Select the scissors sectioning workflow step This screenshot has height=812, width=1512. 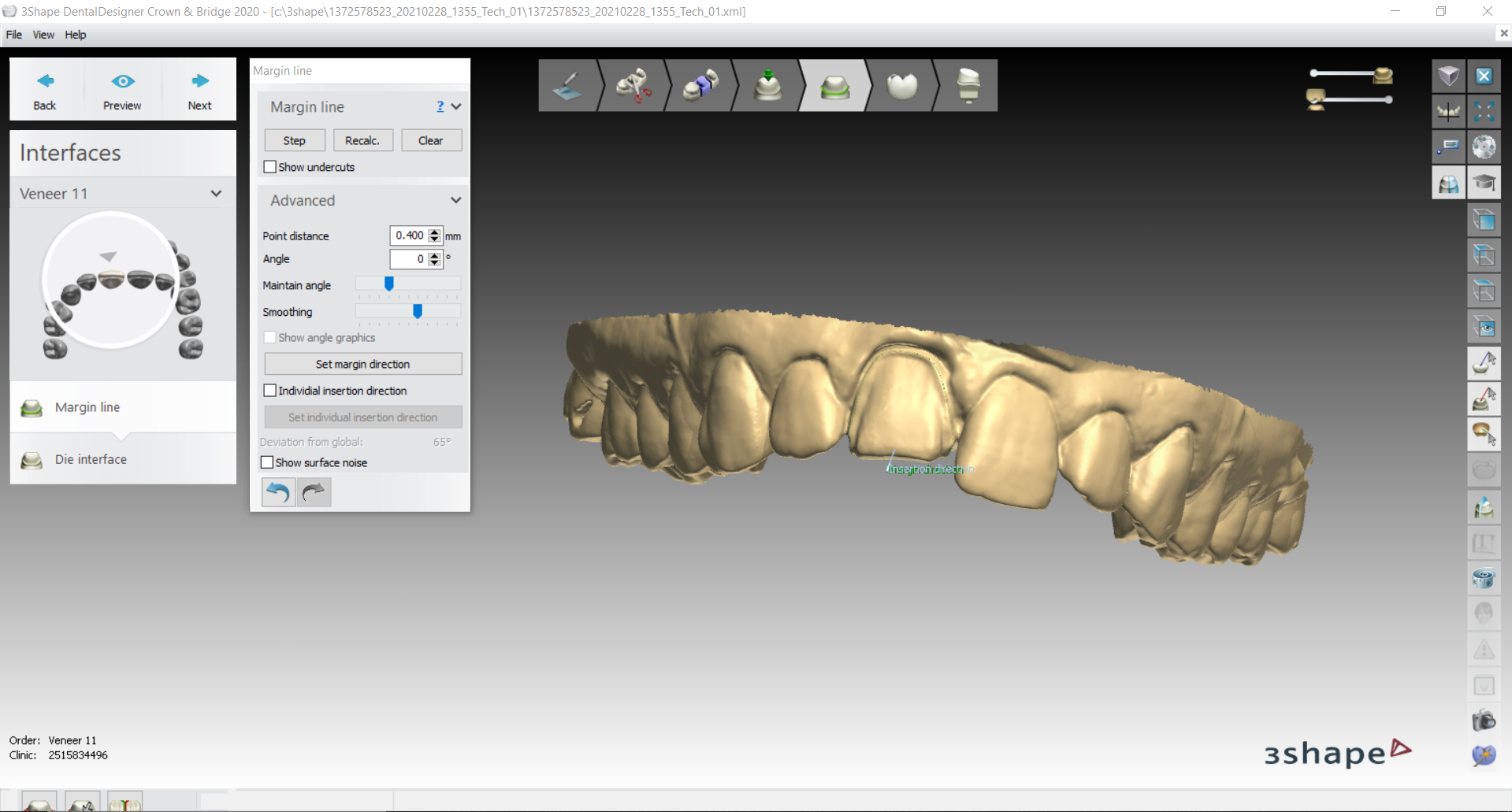coord(634,85)
